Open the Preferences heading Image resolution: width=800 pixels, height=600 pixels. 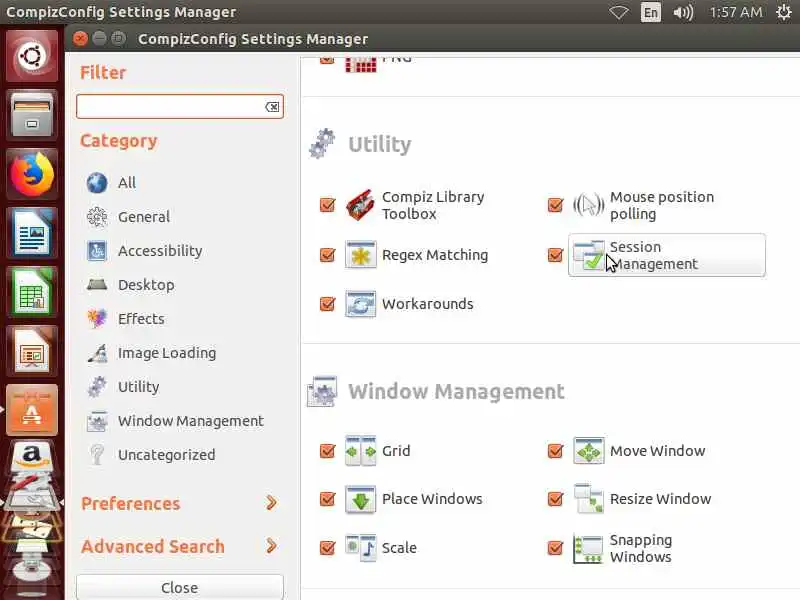131,504
